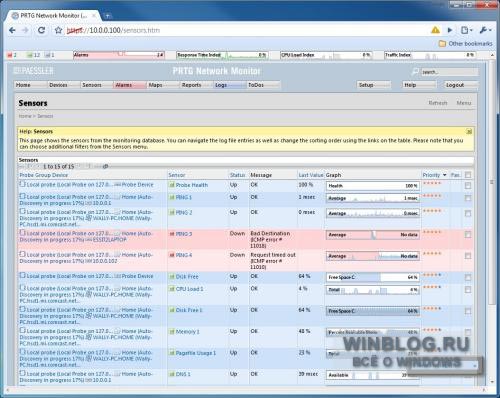Click the Health graph for Probe Health
The image size is (500, 398).
373,186
